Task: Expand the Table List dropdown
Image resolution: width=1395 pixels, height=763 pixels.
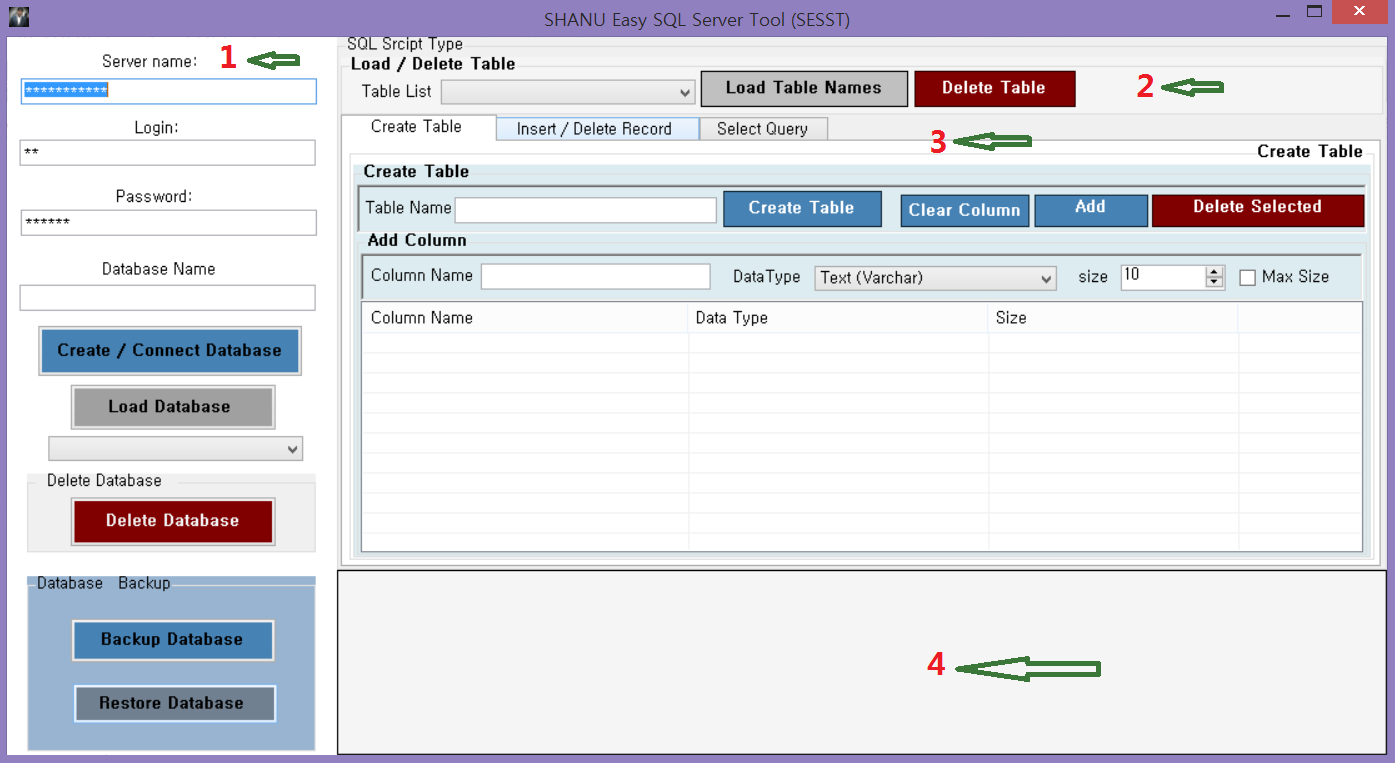Action: (568, 92)
